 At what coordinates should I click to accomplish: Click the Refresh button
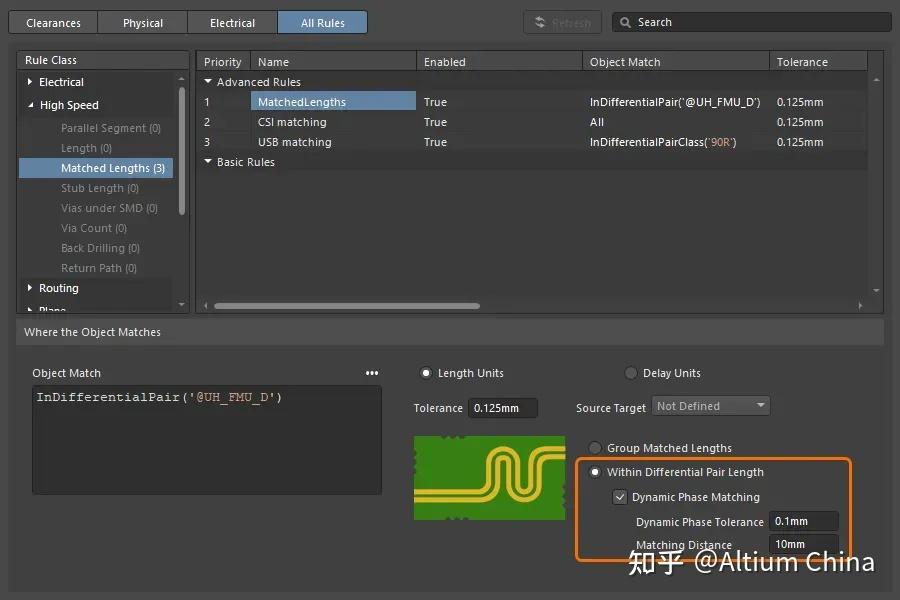(562, 22)
